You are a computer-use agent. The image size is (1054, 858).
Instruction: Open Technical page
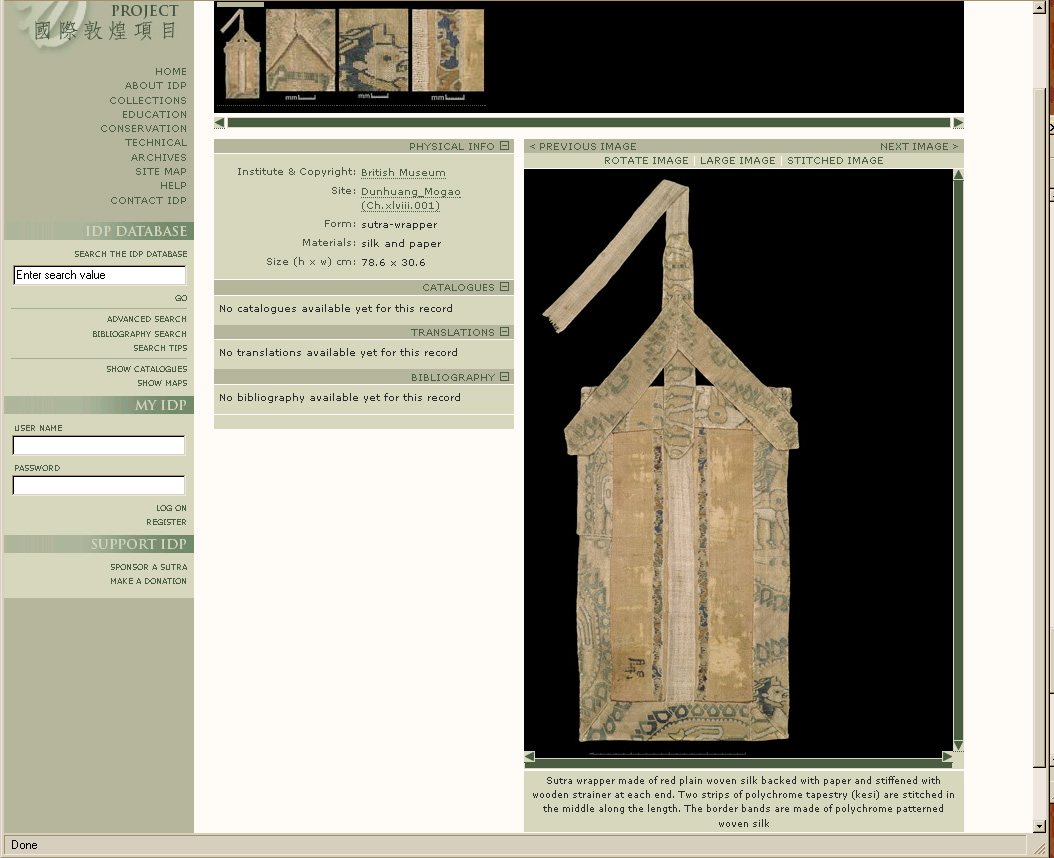tap(156, 143)
